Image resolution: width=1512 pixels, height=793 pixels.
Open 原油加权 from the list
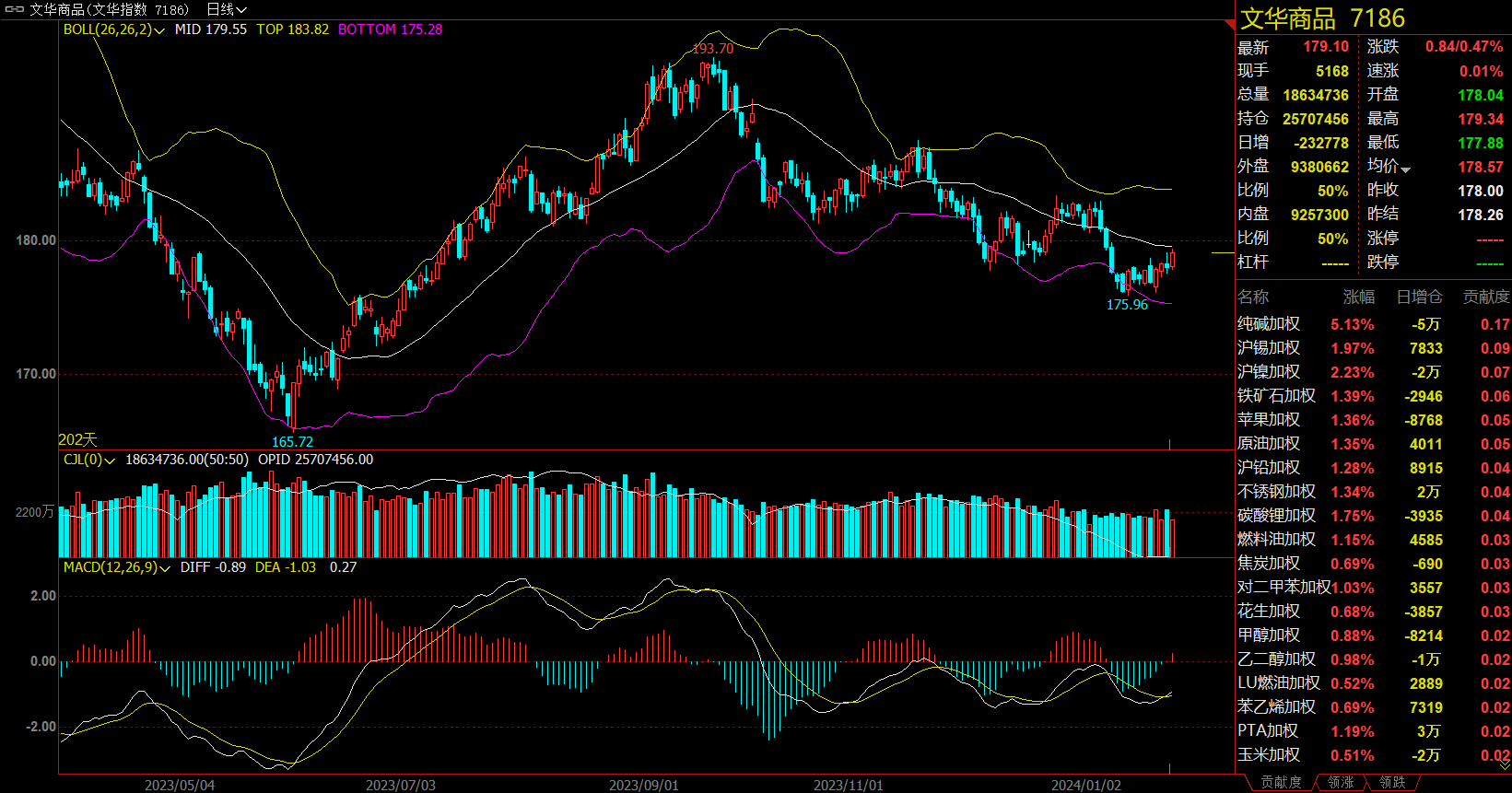pyautogui.click(x=1269, y=444)
